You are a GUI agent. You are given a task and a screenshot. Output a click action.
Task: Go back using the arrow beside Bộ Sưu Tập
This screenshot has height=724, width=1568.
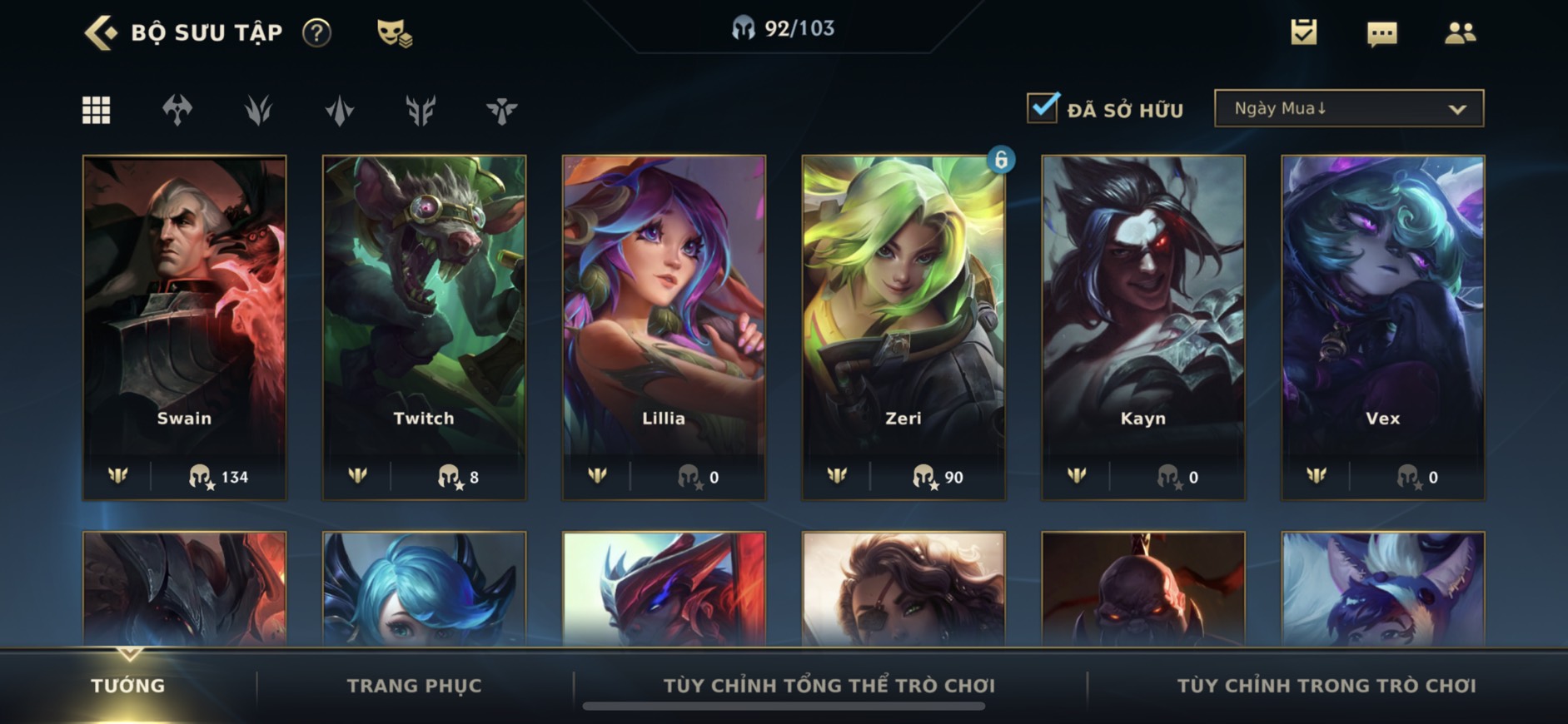pos(102,32)
